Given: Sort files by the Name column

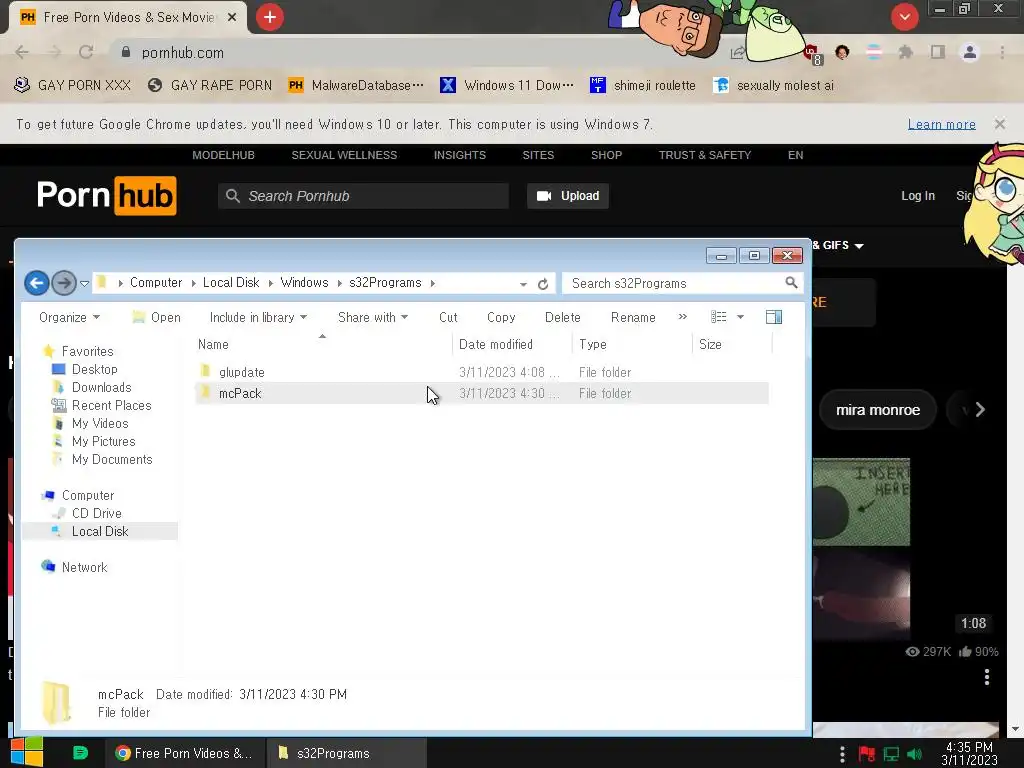Looking at the screenshot, I should pyautogui.click(x=323, y=344).
